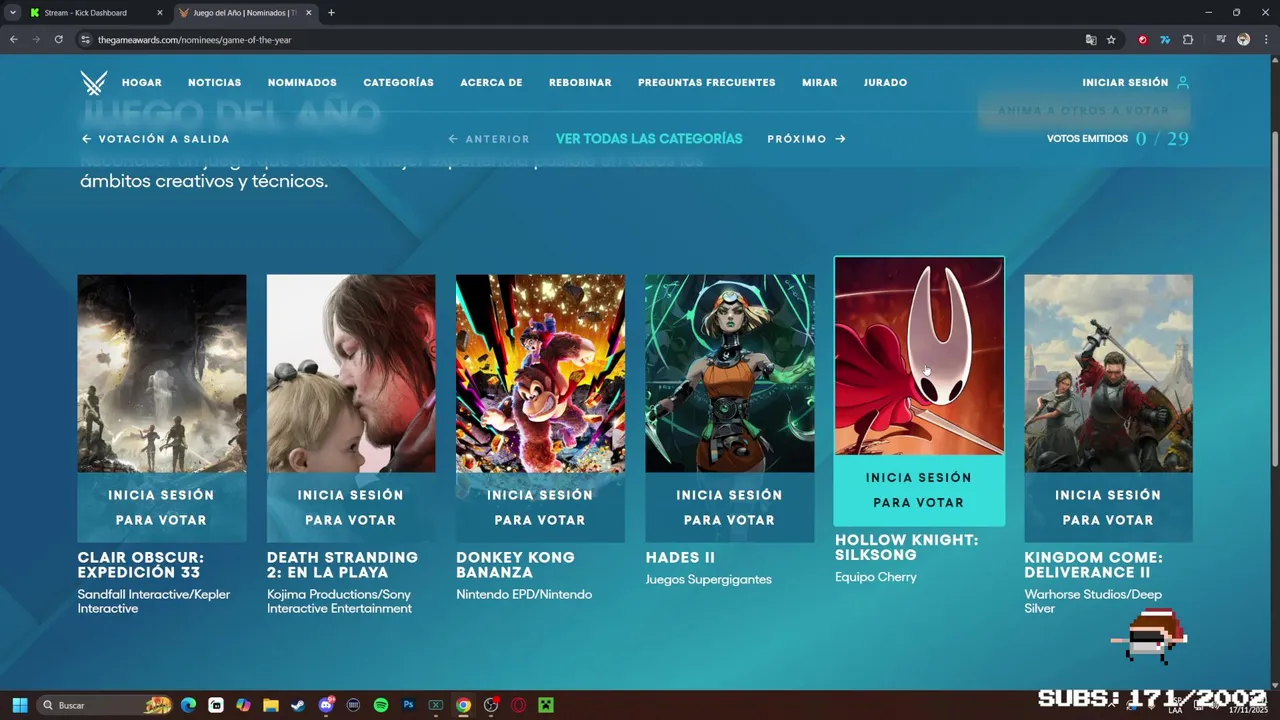Open the Chrome three-dot menu
Image resolution: width=1280 pixels, height=720 pixels.
(1264, 40)
